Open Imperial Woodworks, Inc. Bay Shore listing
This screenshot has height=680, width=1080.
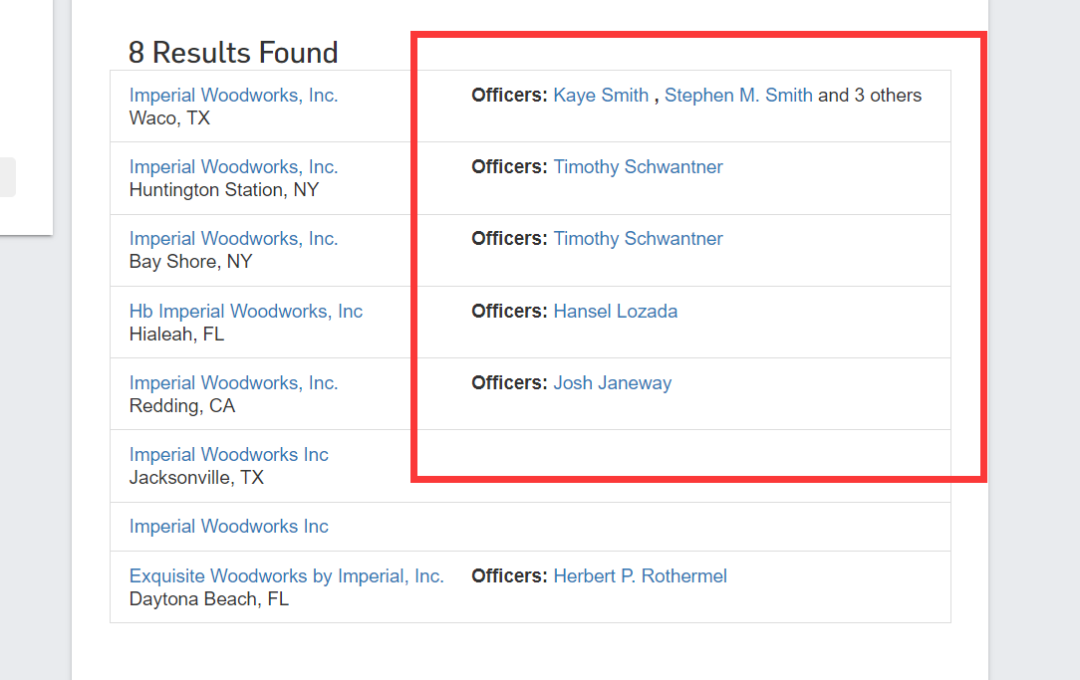233,239
